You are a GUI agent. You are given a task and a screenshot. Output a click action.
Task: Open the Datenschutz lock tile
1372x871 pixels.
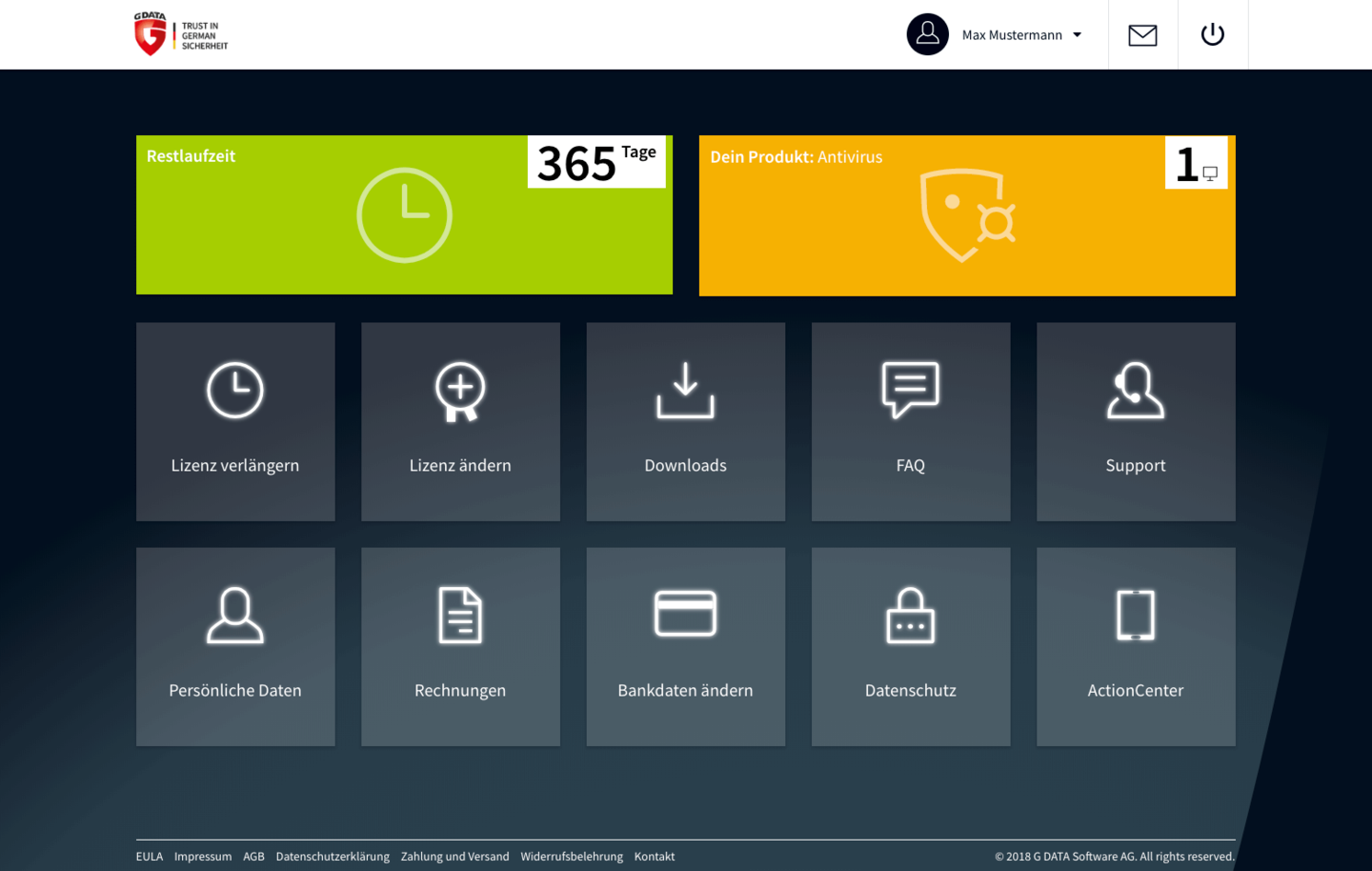click(x=910, y=646)
